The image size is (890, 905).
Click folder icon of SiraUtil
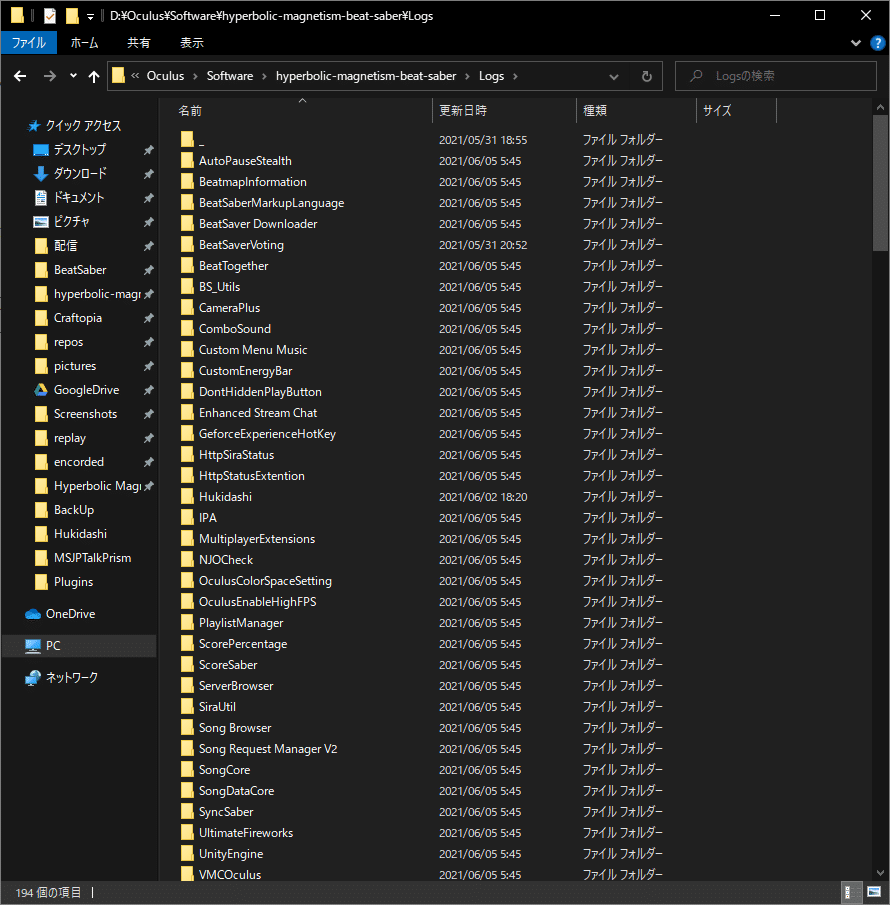point(187,706)
